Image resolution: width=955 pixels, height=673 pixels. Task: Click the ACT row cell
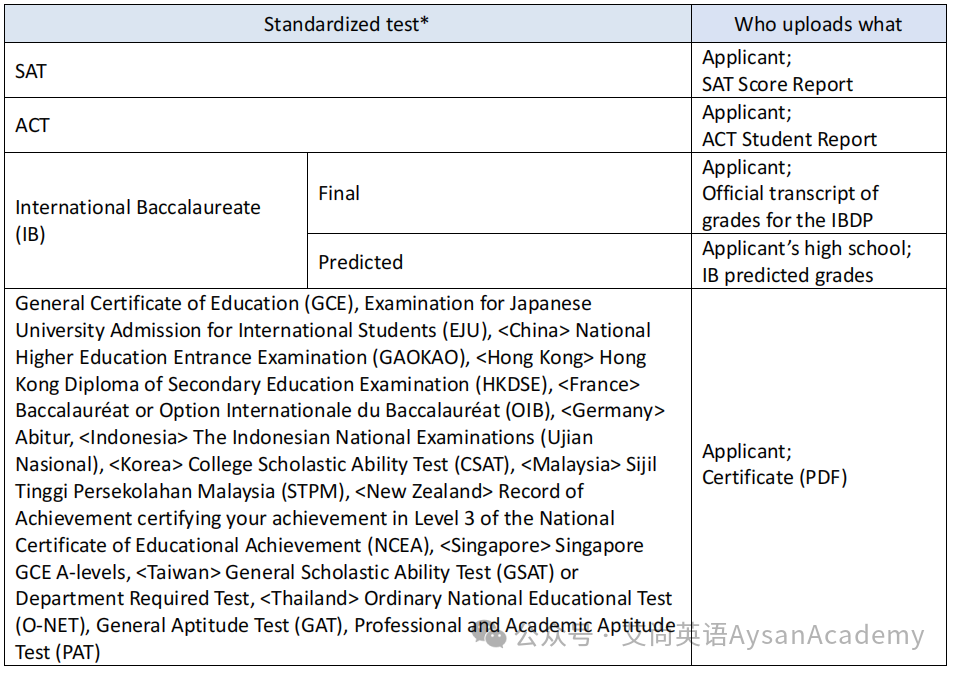pyautogui.click(x=348, y=125)
